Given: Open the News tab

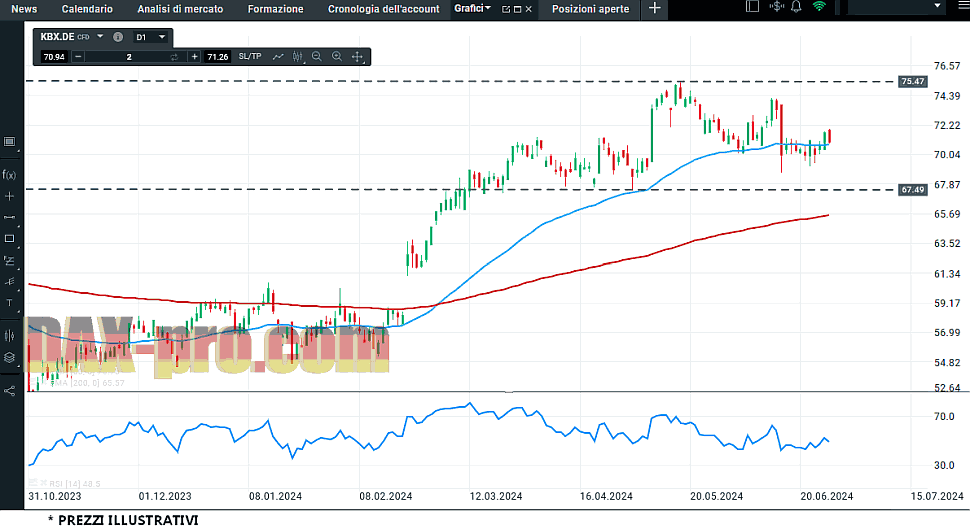Looking at the screenshot, I should pos(24,9).
